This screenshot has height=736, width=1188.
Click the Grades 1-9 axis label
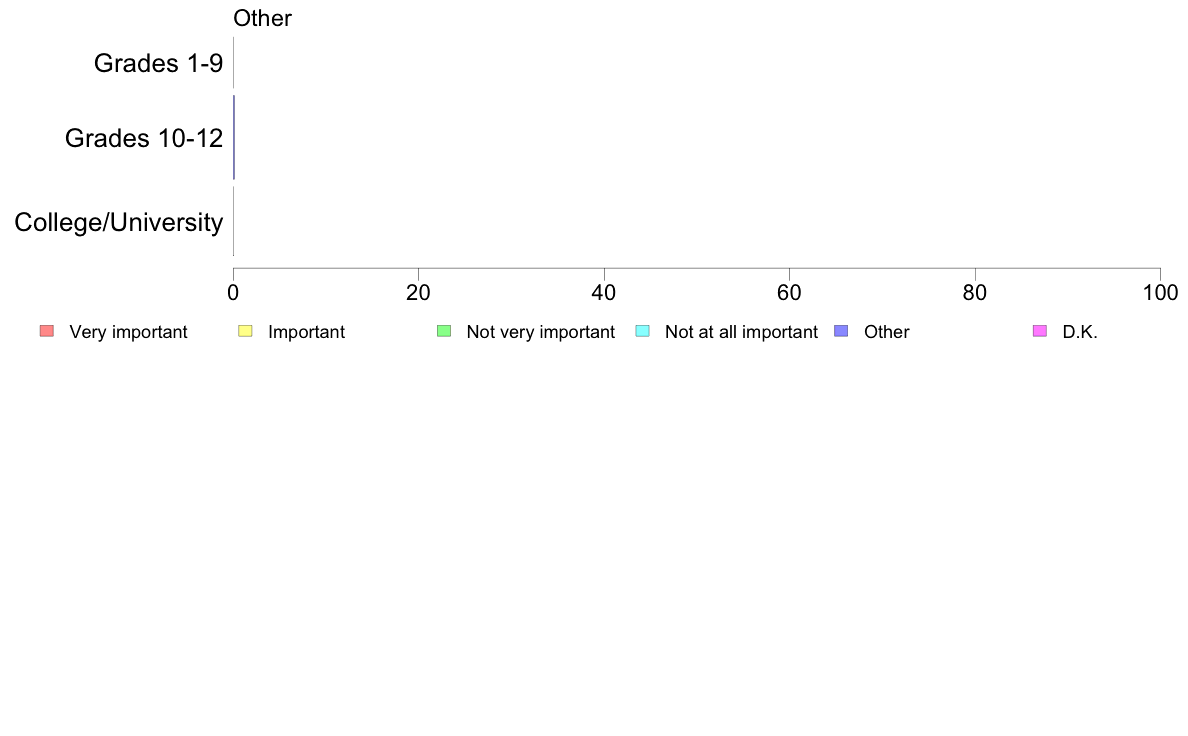pyautogui.click(x=158, y=63)
